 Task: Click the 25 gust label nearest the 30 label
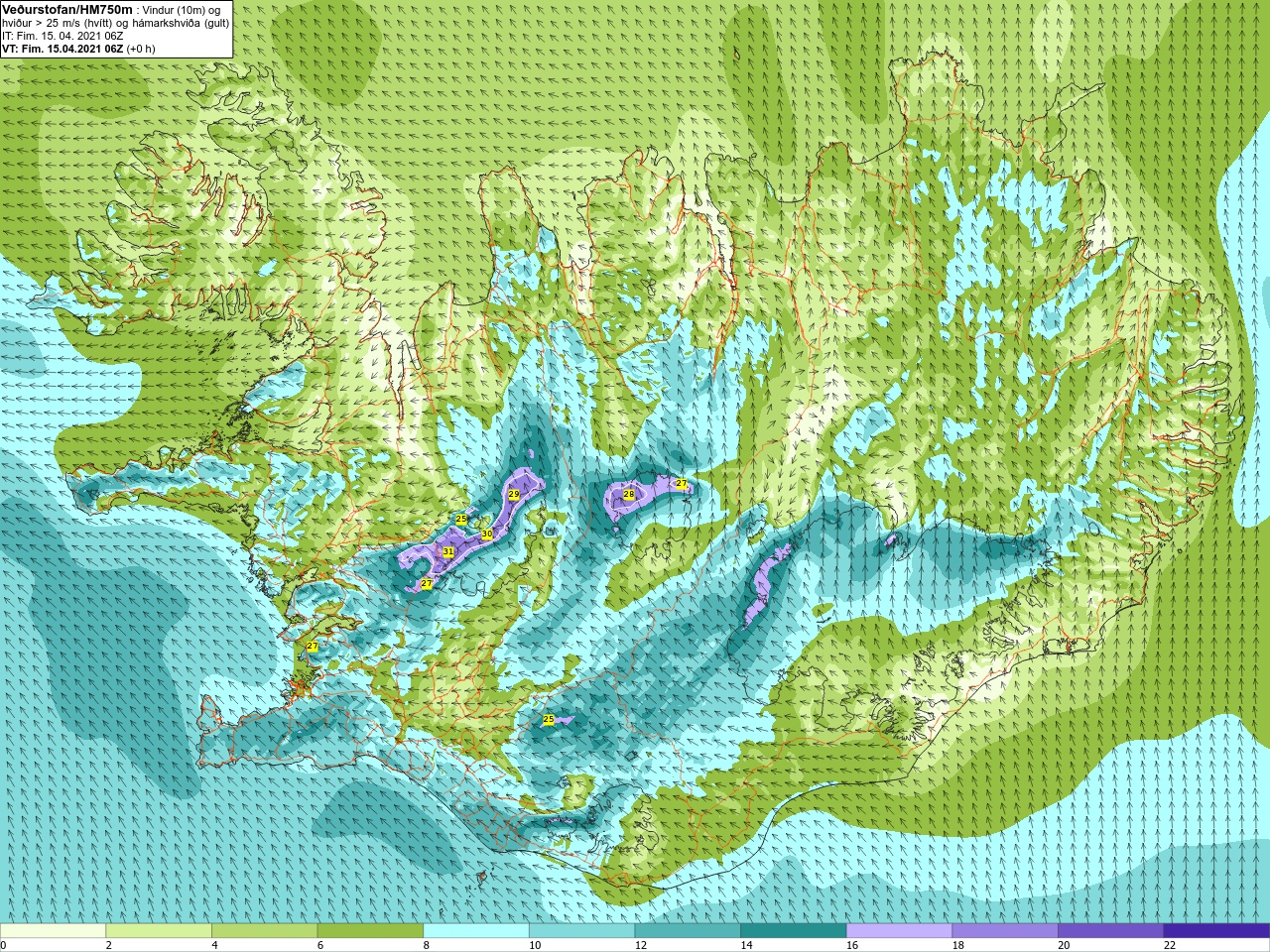[x=461, y=519]
